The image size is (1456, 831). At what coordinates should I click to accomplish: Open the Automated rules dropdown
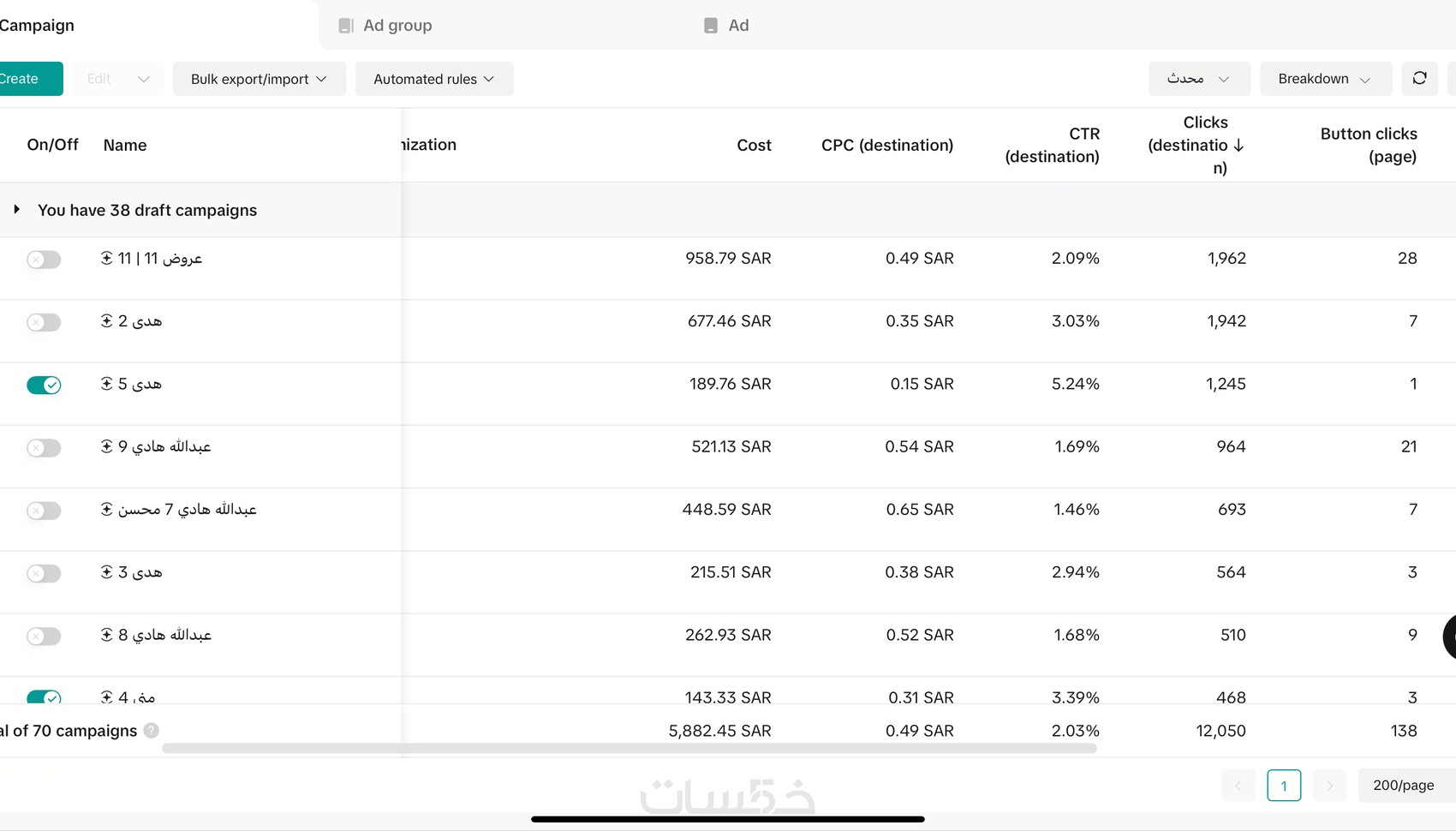pyautogui.click(x=434, y=79)
